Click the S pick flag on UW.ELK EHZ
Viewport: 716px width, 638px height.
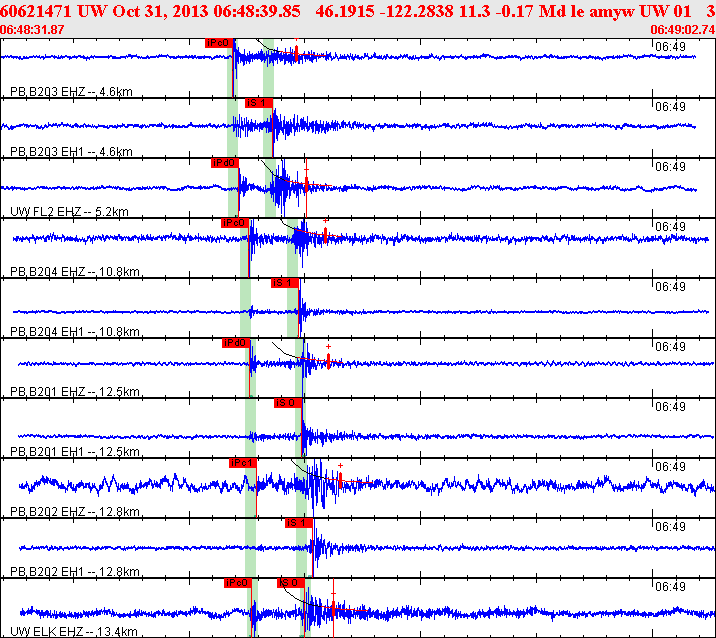tap(290, 583)
